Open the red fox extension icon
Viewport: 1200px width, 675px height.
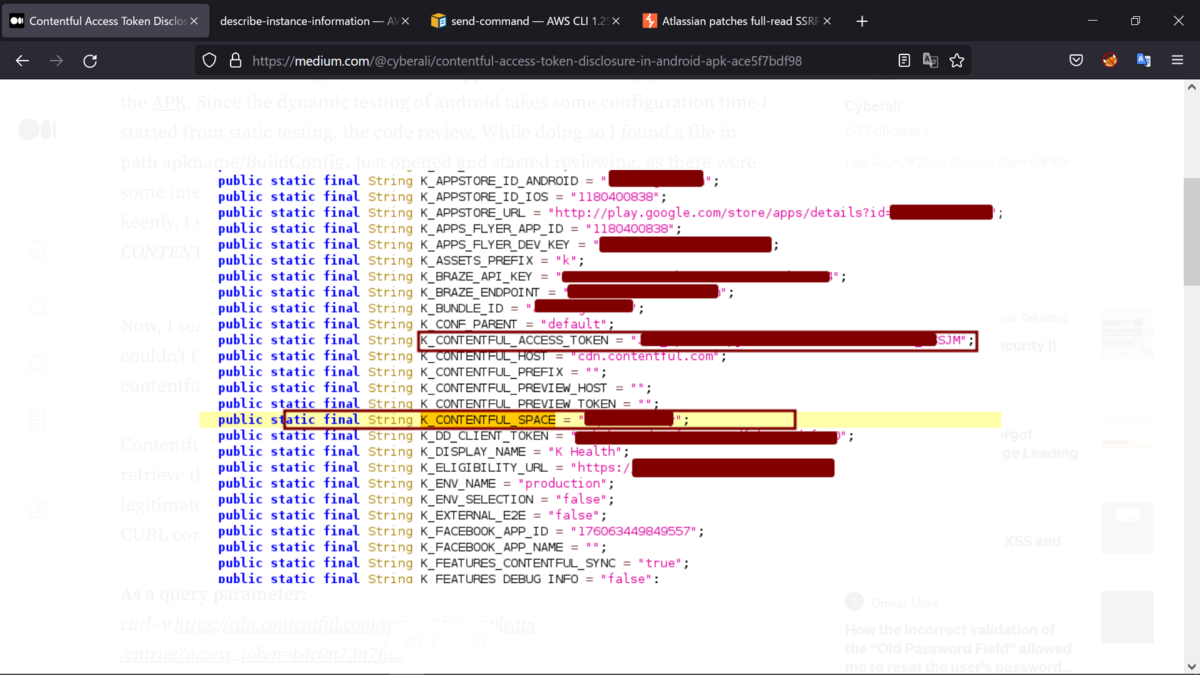pyautogui.click(x=1110, y=60)
